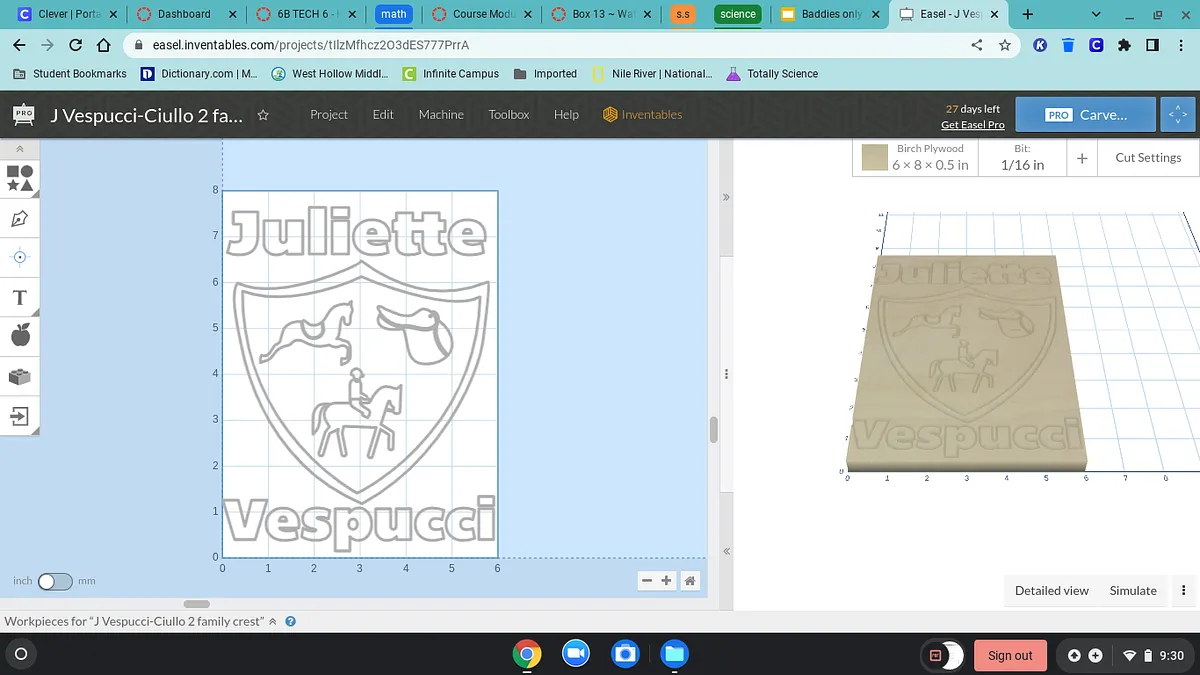Open the Shapes tool in left toolbar
The image size is (1200, 675).
pos(20,178)
